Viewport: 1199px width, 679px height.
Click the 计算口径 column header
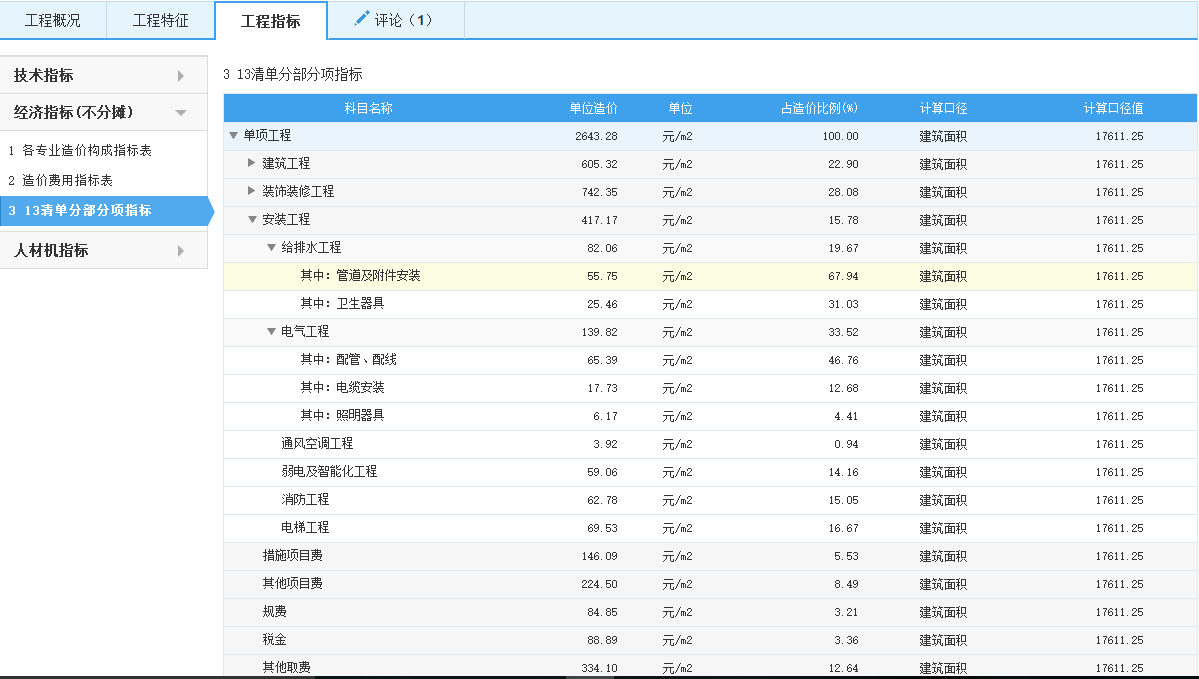(x=943, y=109)
